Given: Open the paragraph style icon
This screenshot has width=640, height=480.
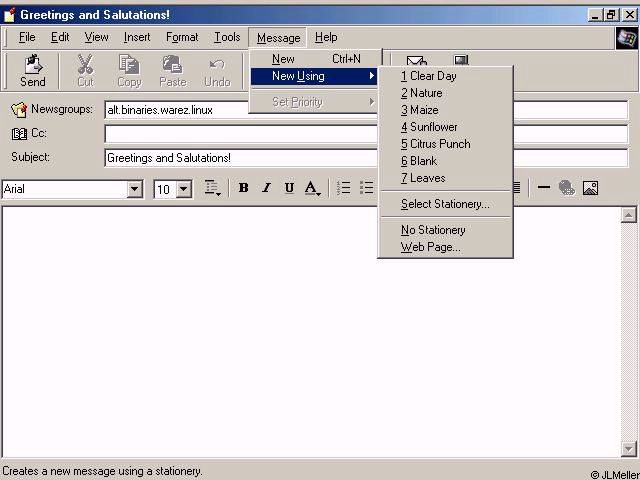Looking at the screenshot, I should pos(213,188).
